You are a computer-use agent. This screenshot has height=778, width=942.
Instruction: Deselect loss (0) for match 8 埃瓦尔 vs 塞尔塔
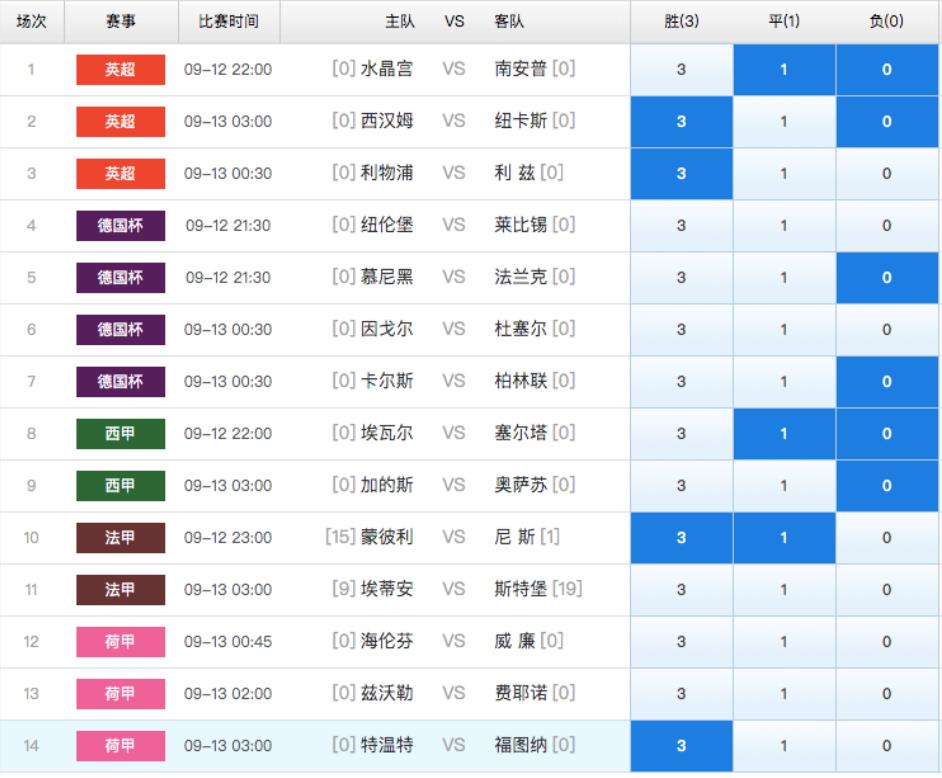(887, 434)
